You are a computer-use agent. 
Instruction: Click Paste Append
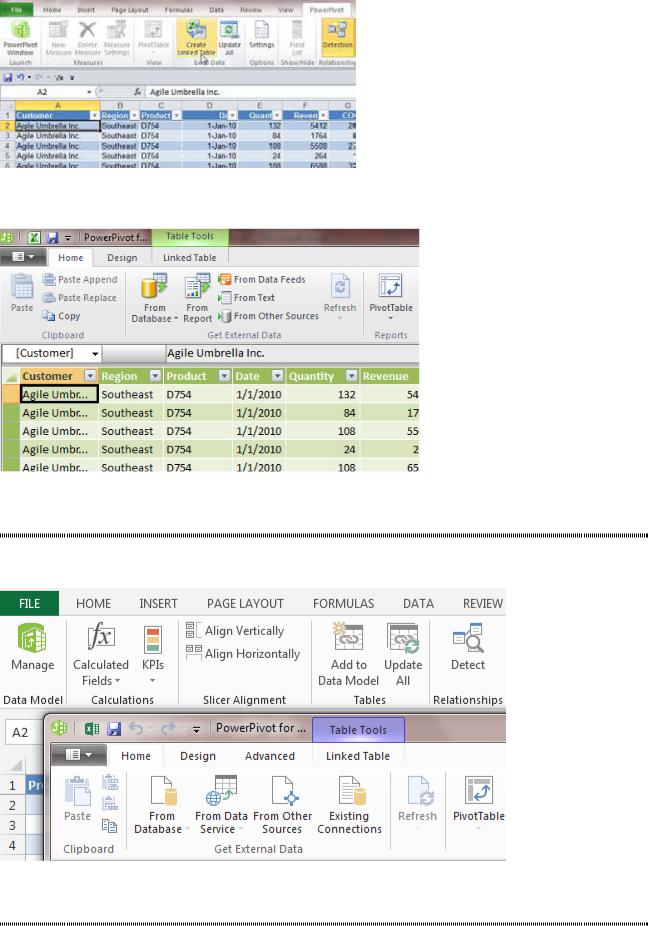[80, 279]
